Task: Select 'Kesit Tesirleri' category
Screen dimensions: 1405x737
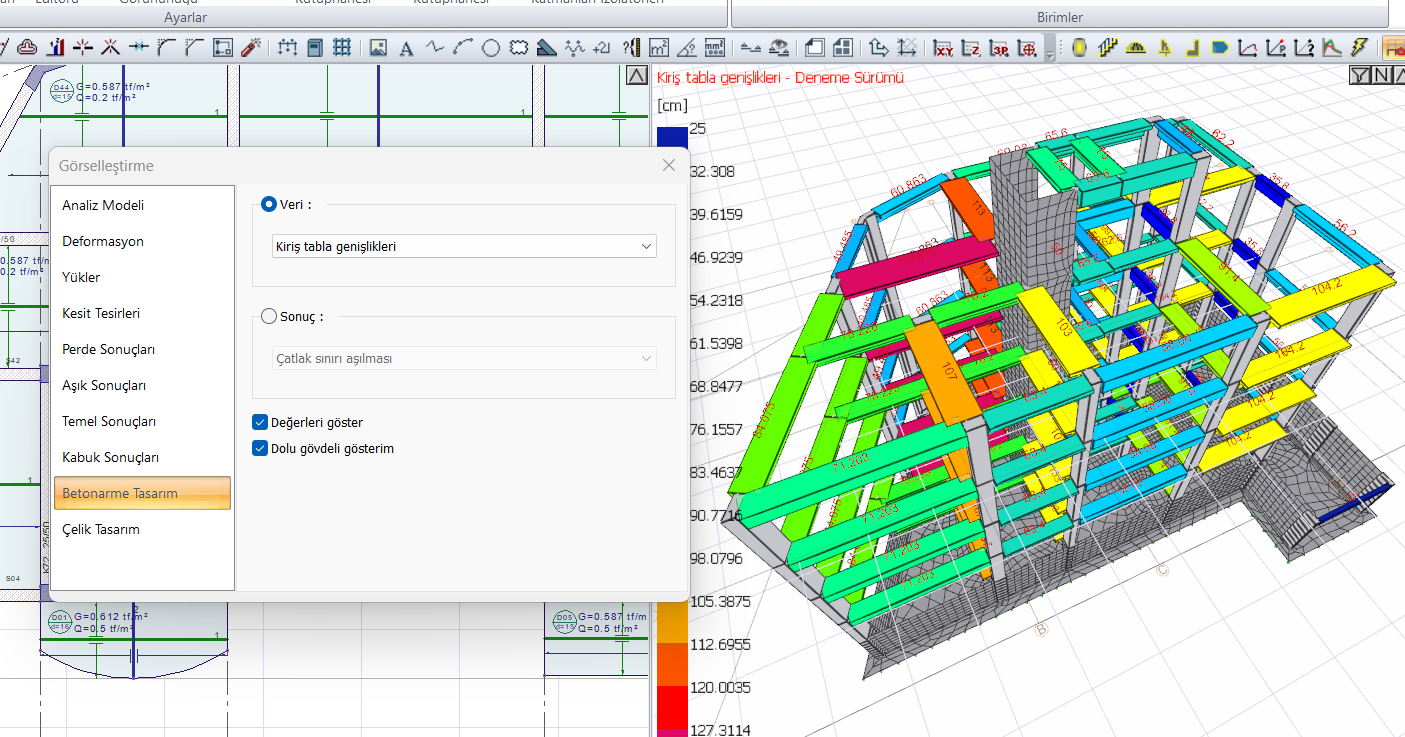Action: [142, 313]
